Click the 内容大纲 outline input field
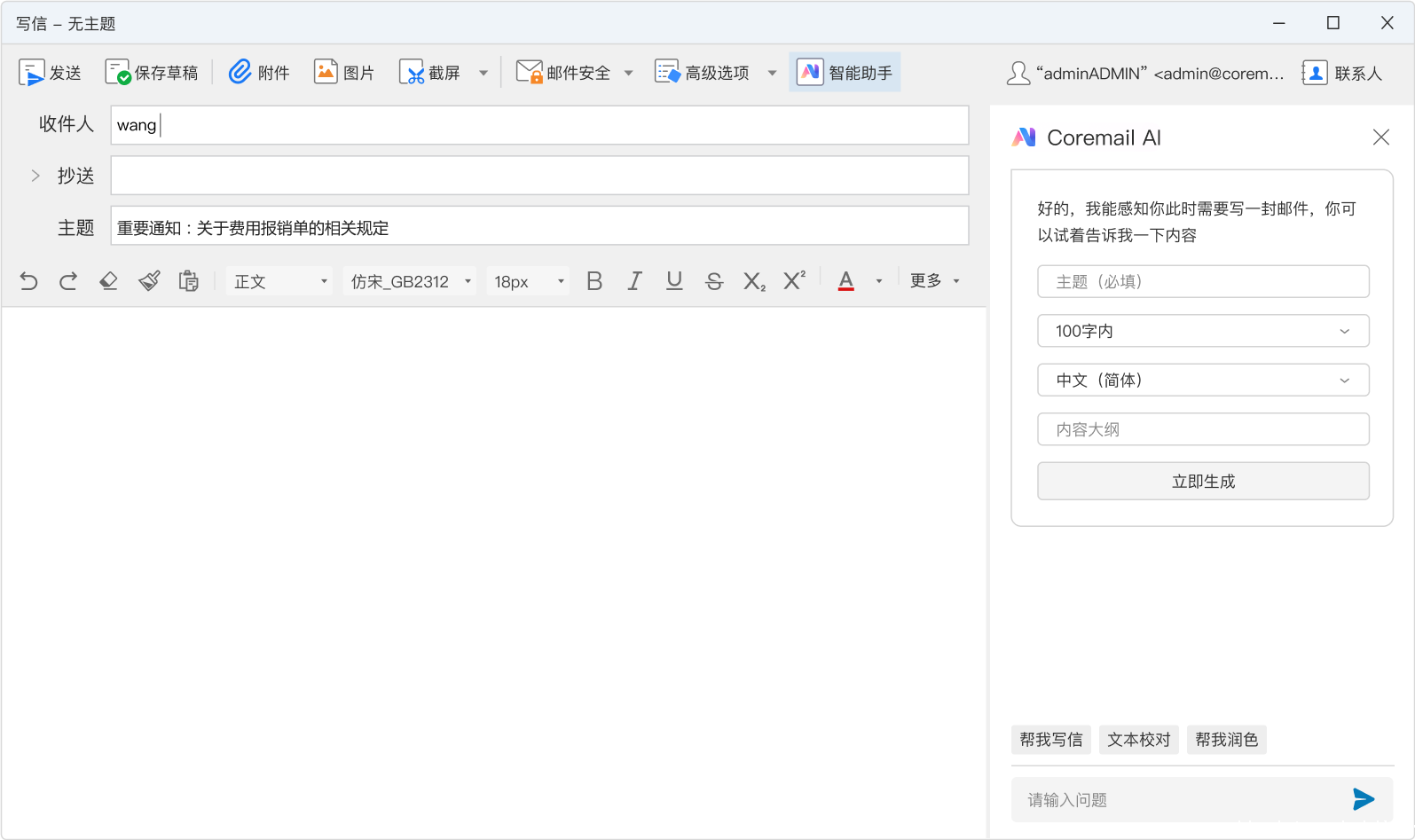The height and width of the screenshot is (840, 1415). coord(1202,429)
